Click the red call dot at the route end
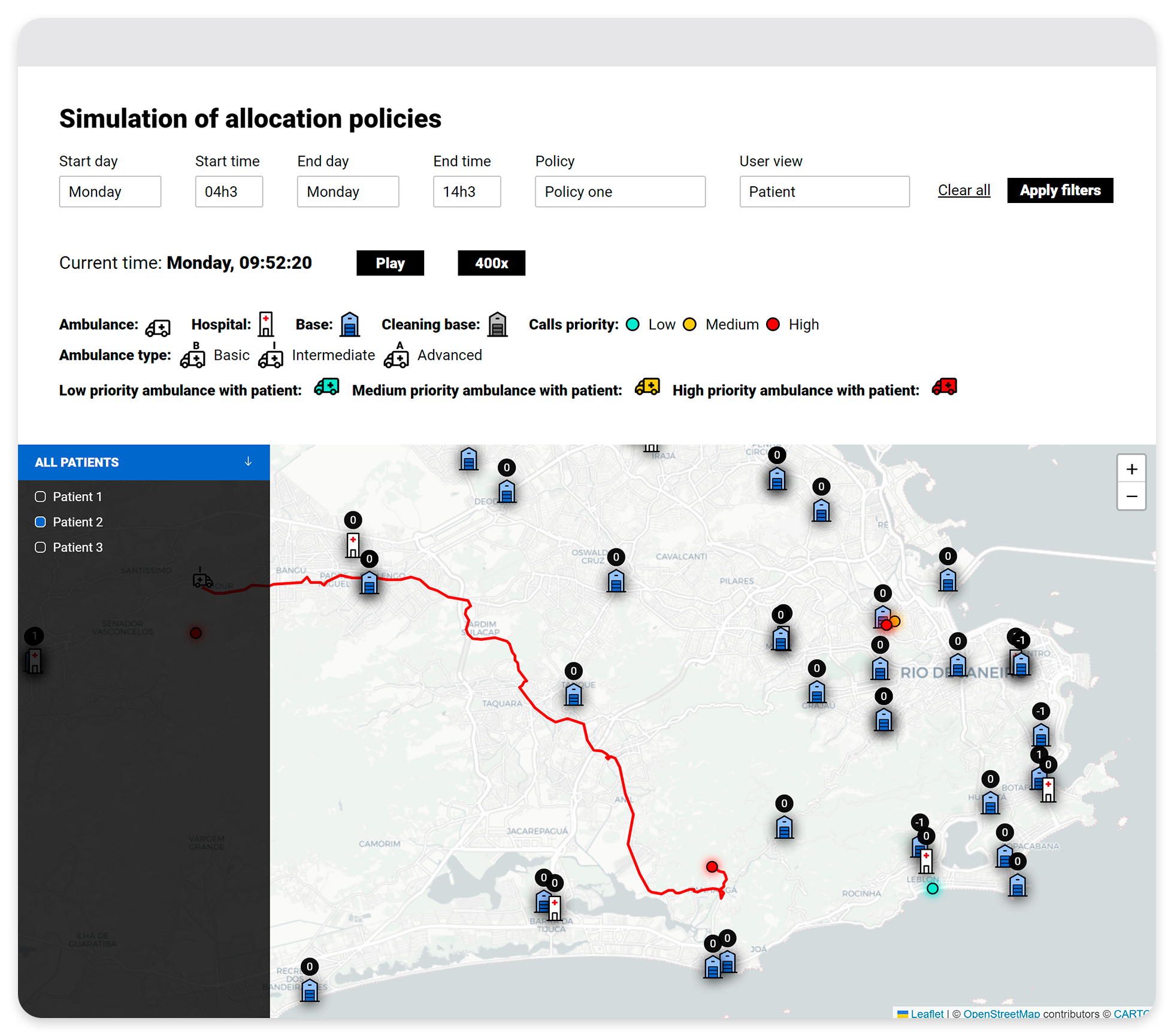1174x1036 pixels. [x=712, y=867]
